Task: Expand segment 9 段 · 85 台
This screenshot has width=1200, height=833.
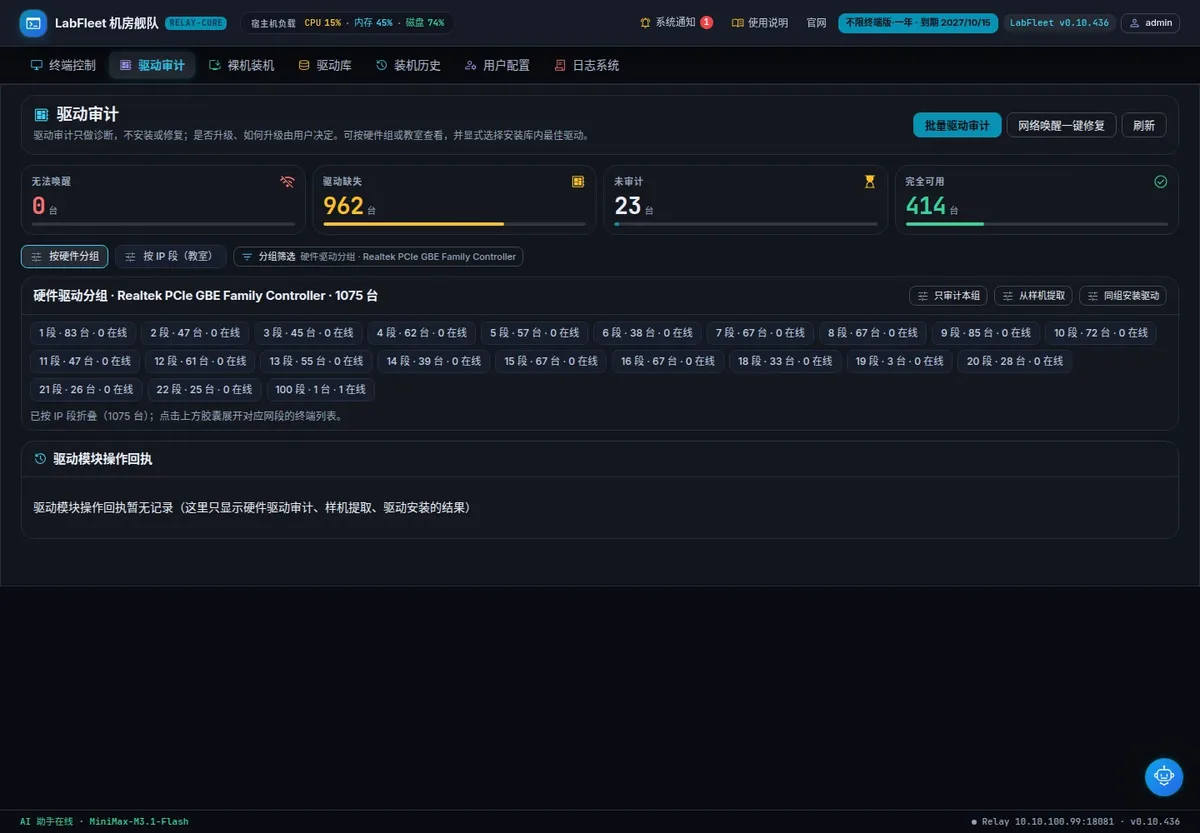Action: click(x=985, y=333)
